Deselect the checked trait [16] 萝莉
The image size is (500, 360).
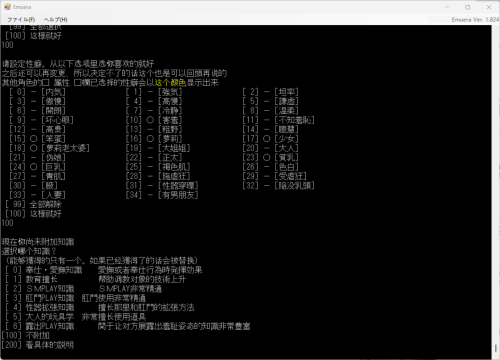[x=154, y=138]
